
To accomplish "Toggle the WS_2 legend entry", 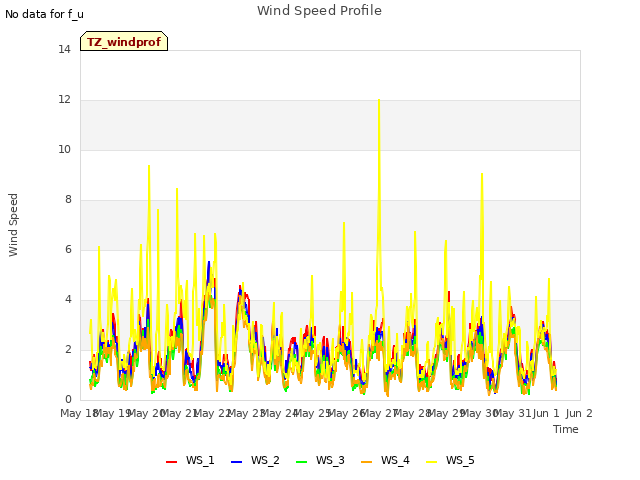I will (255, 460).
